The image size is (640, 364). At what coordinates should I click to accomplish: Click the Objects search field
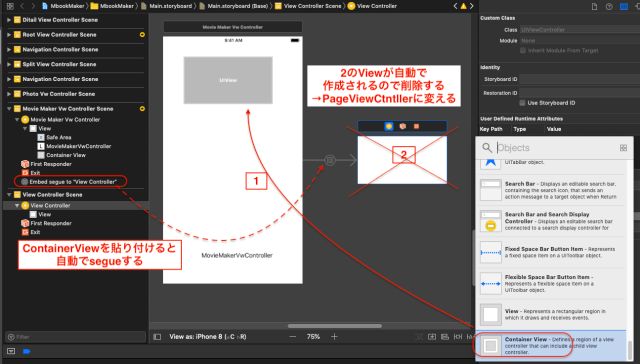pyautogui.click(x=555, y=148)
